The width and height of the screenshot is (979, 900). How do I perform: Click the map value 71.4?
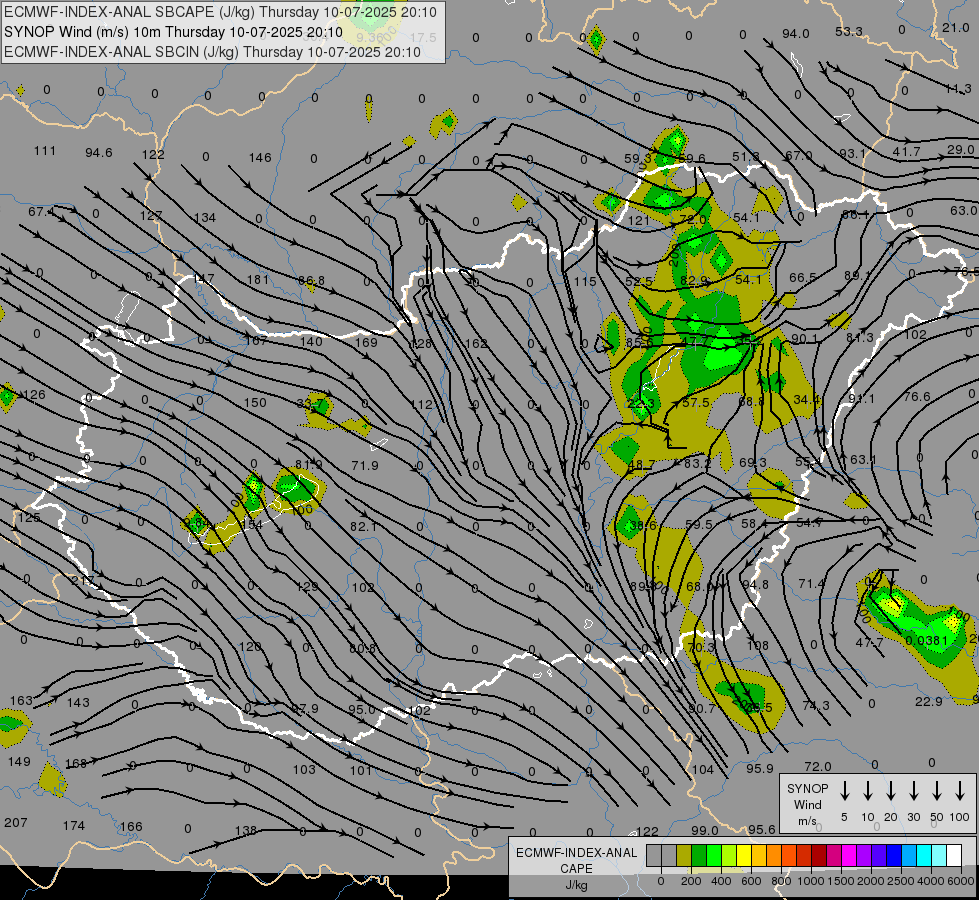(x=812, y=583)
